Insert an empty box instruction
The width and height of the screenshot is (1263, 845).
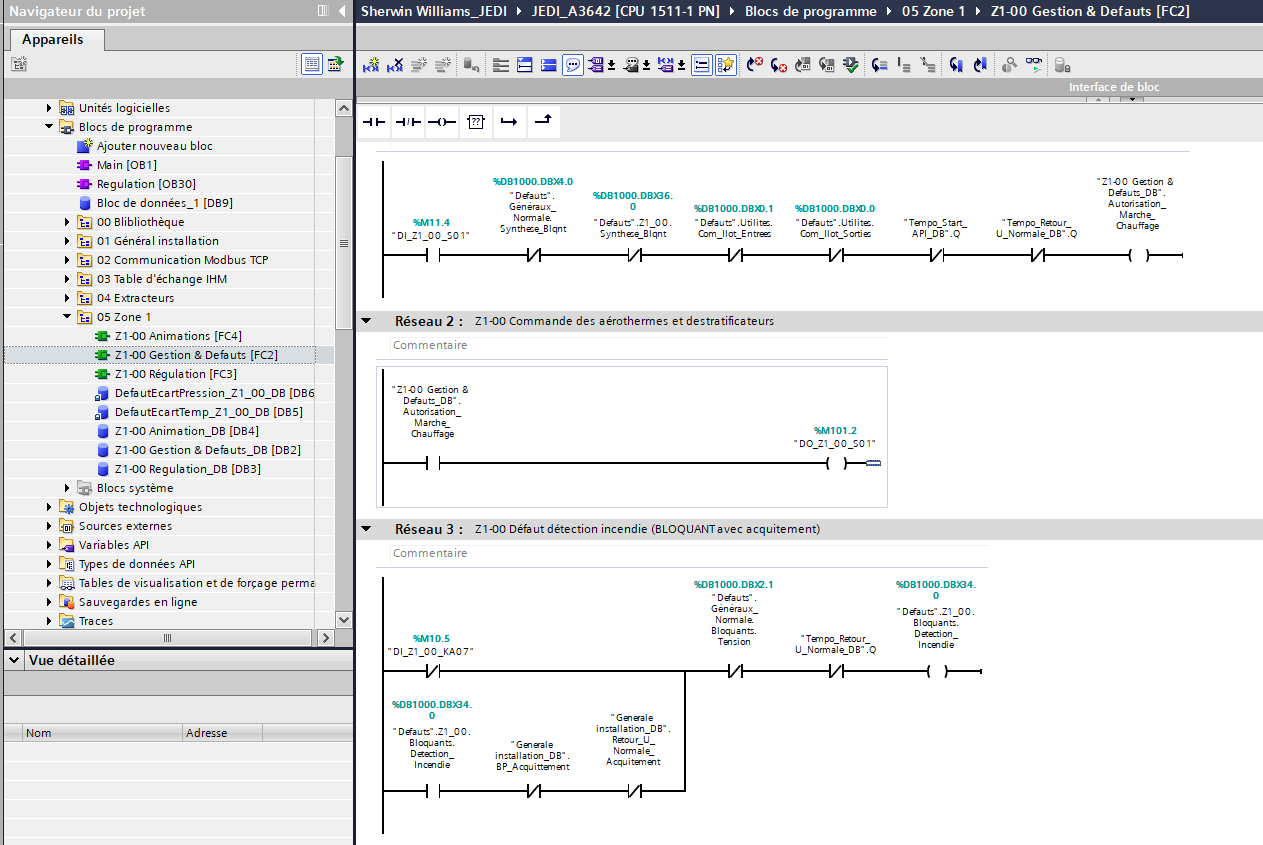476,122
